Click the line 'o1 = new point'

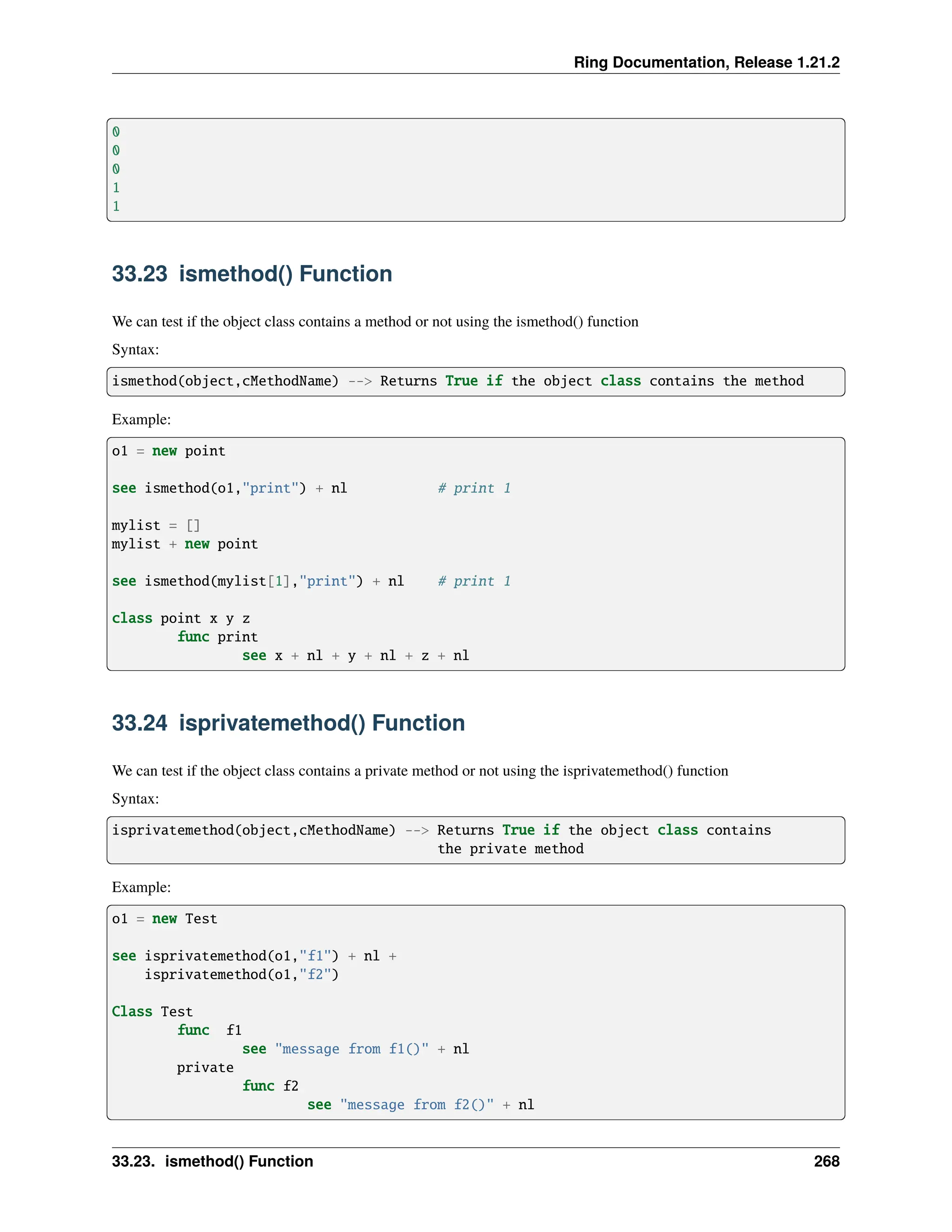(168, 451)
